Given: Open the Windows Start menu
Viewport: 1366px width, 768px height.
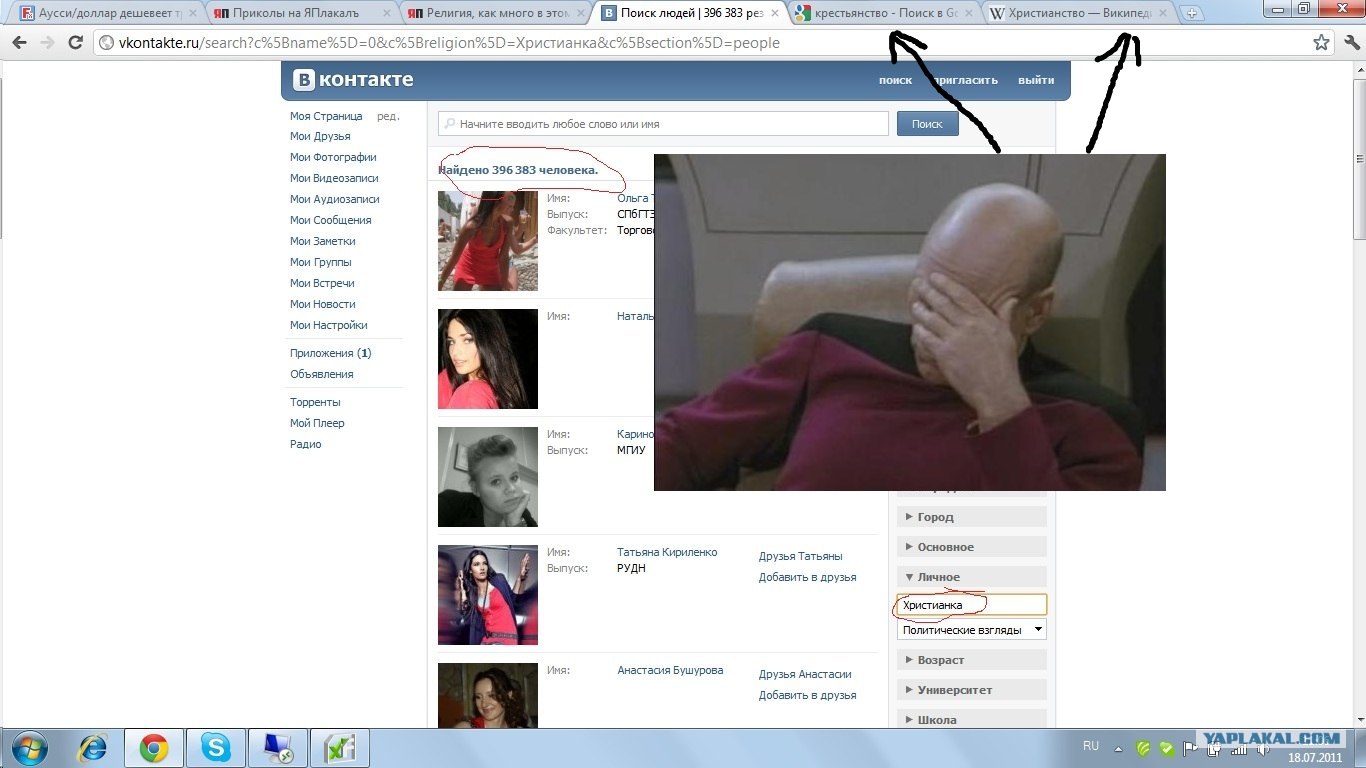Looking at the screenshot, I should tap(28, 748).
